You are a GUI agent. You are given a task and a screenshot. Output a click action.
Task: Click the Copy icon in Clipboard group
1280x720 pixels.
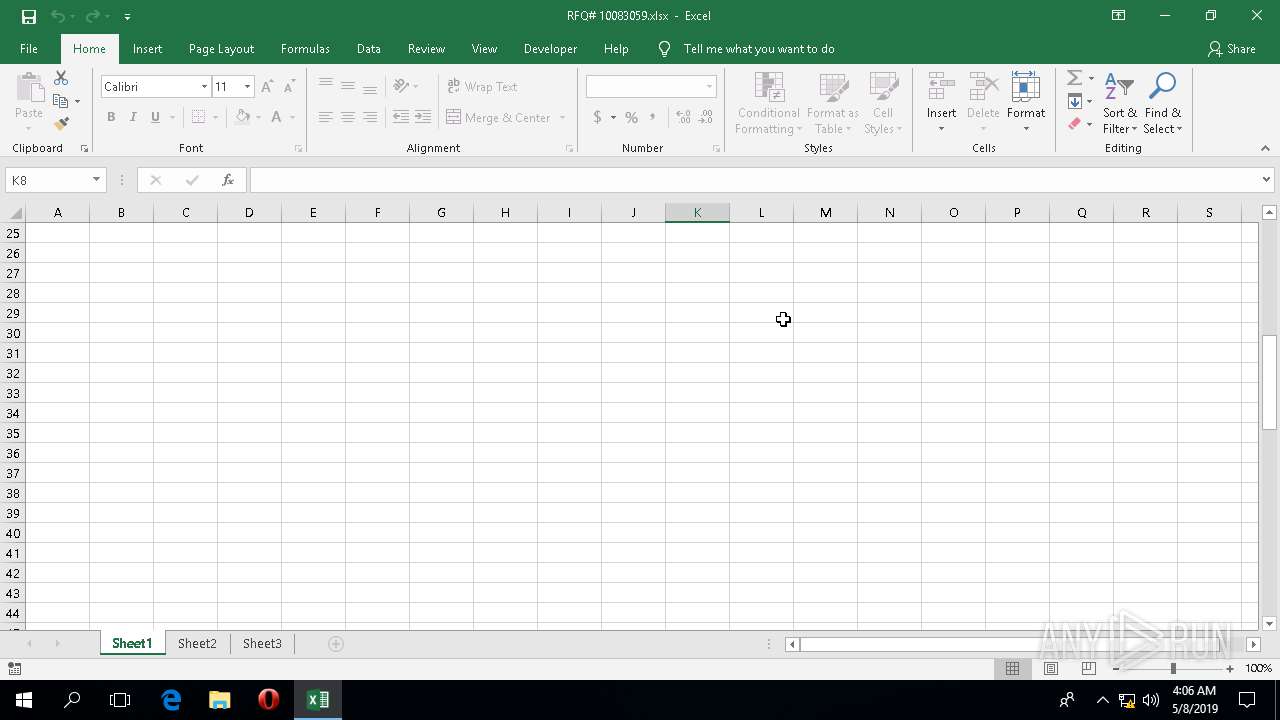tap(60, 101)
